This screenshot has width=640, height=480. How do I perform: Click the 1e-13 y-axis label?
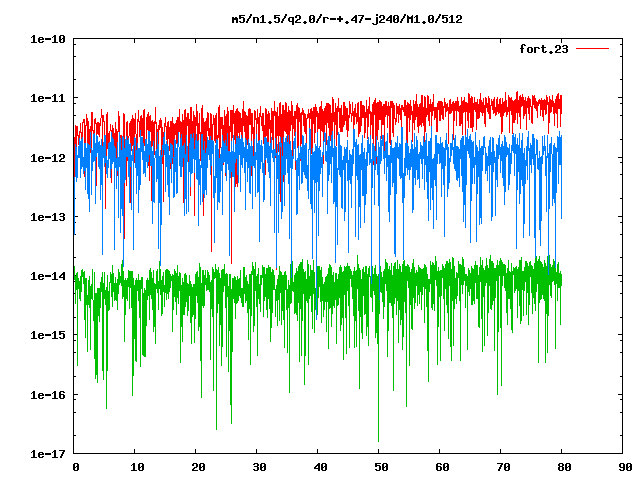tap(48, 217)
